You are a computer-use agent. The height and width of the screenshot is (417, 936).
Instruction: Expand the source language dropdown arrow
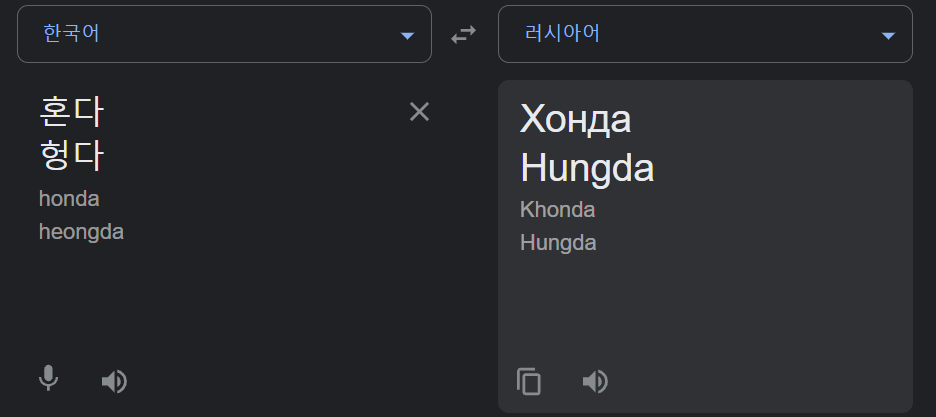(x=407, y=36)
